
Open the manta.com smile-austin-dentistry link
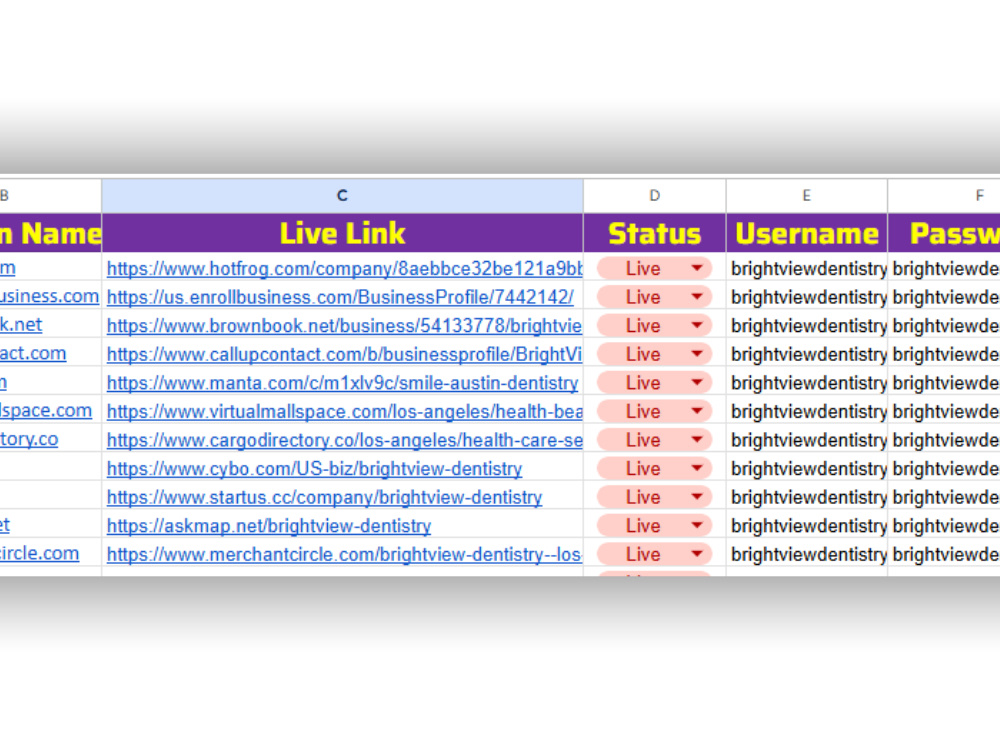pyautogui.click(x=342, y=383)
